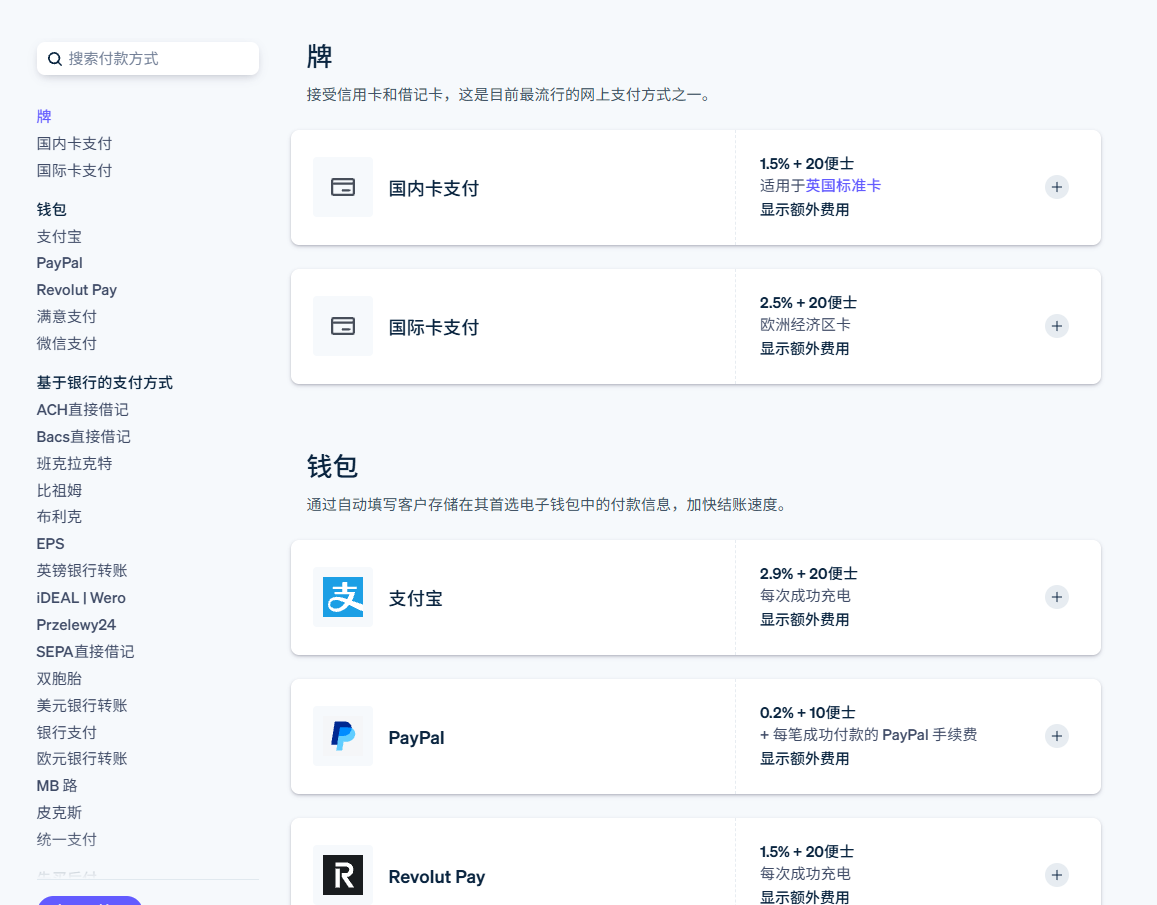Click the 0.2% + 10便士 fee text

pos(807,712)
